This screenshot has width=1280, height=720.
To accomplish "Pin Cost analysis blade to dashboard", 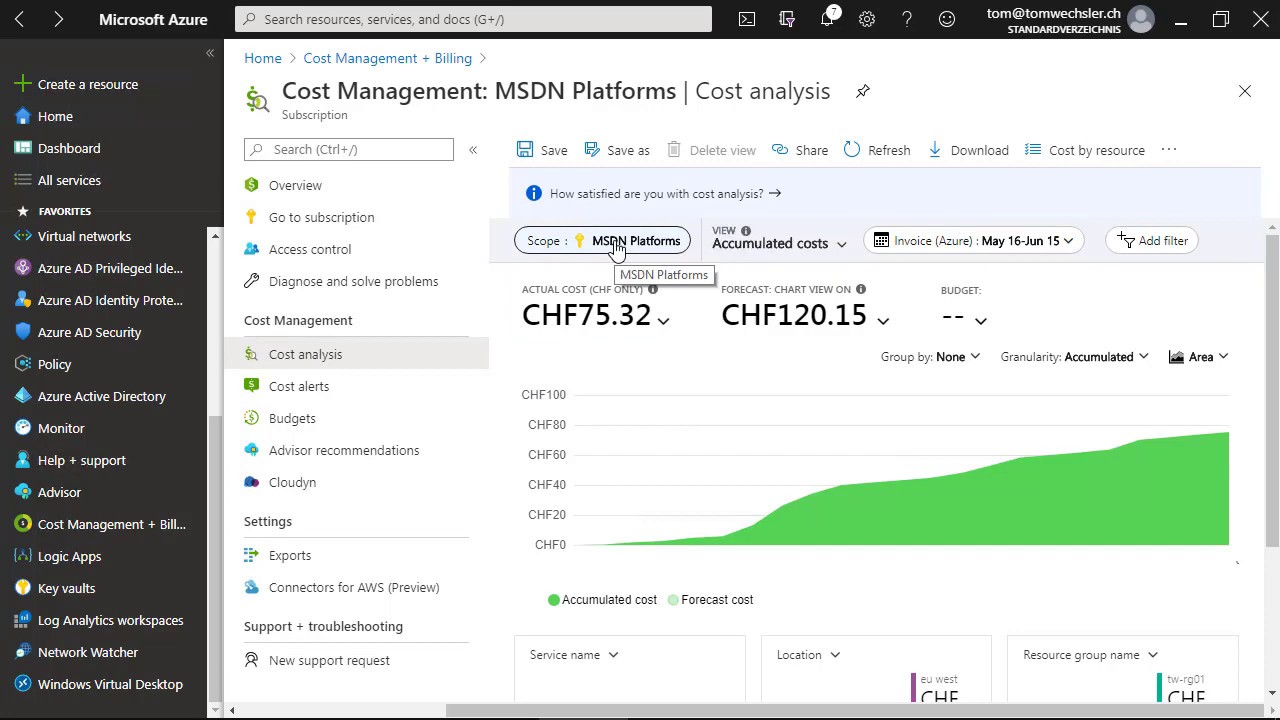I will coord(863,91).
